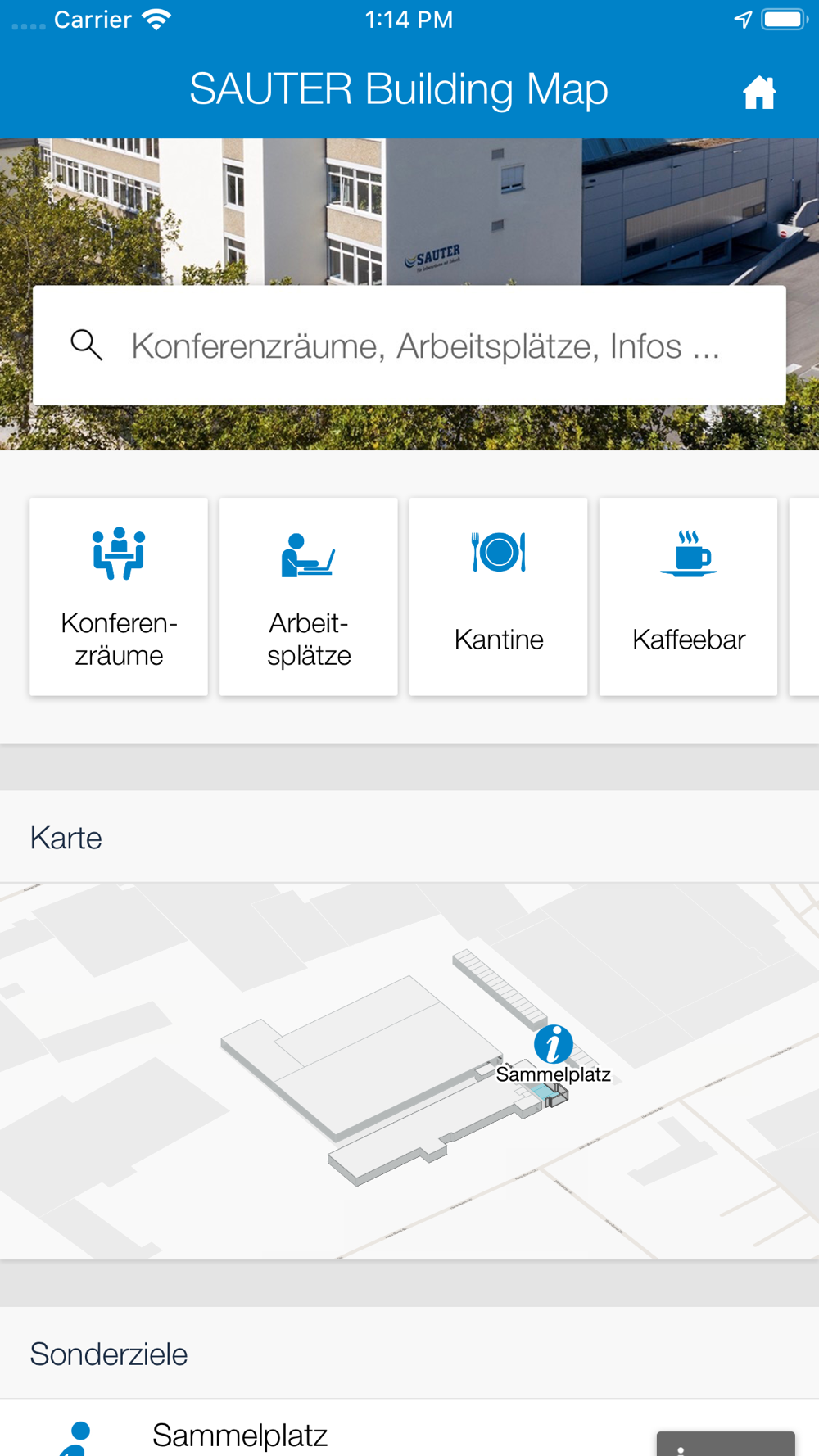Viewport: 819px width, 1456px height.
Task: Tap the SAUTER Building Map title
Action: (399, 88)
